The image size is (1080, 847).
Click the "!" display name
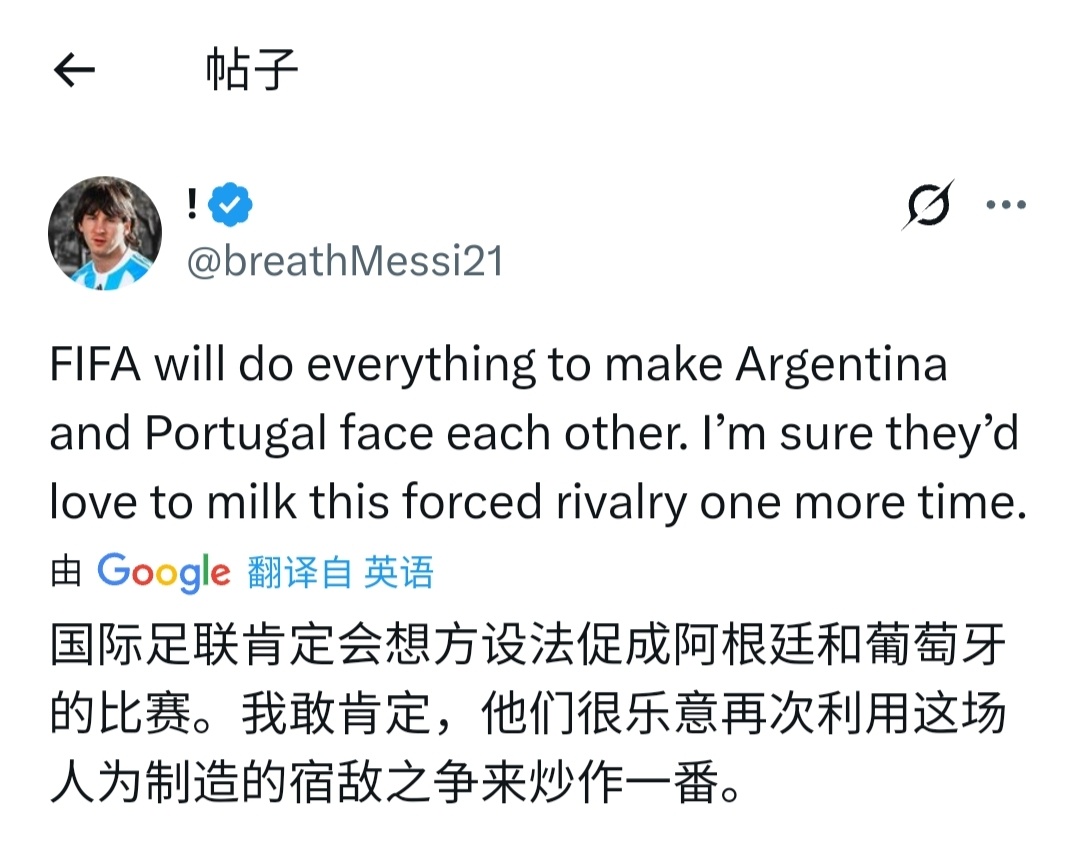pyautogui.click(x=192, y=205)
